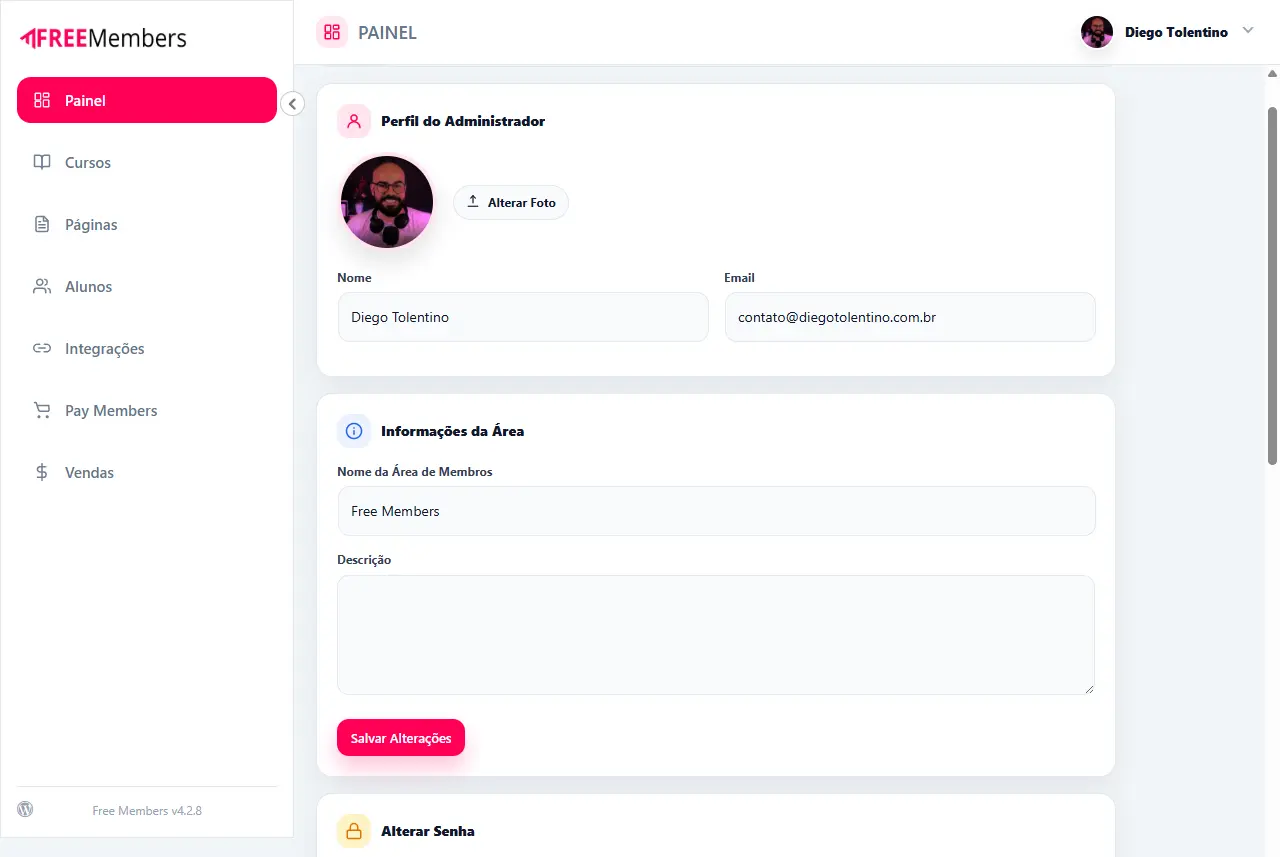Click the page's vertical scrollbar
This screenshot has height=857, width=1280.
click(x=1272, y=285)
